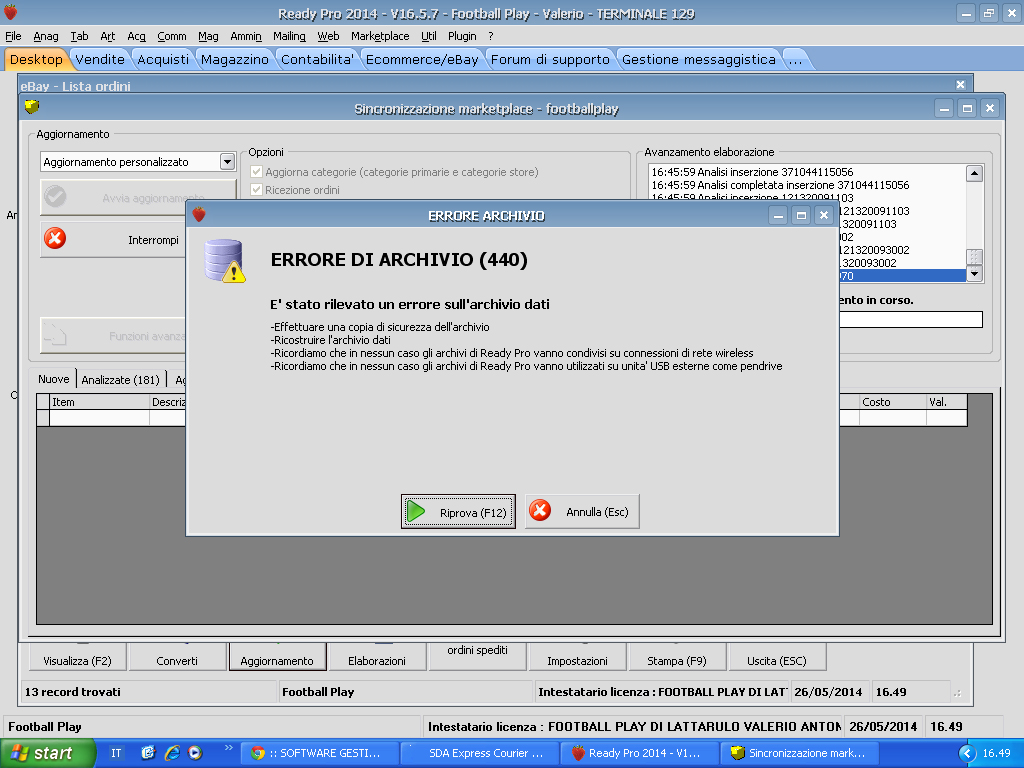Open the Comm menu
Image resolution: width=1024 pixels, height=768 pixels.
(172, 36)
